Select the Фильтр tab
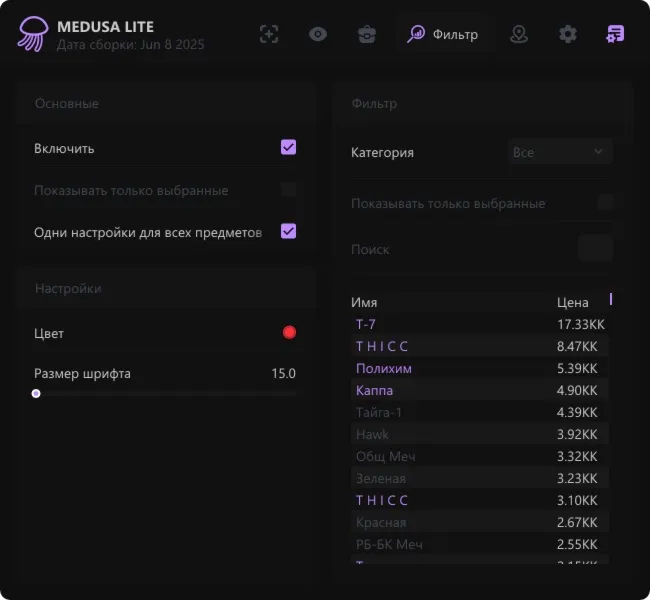This screenshot has height=600, width=650. [x=443, y=34]
